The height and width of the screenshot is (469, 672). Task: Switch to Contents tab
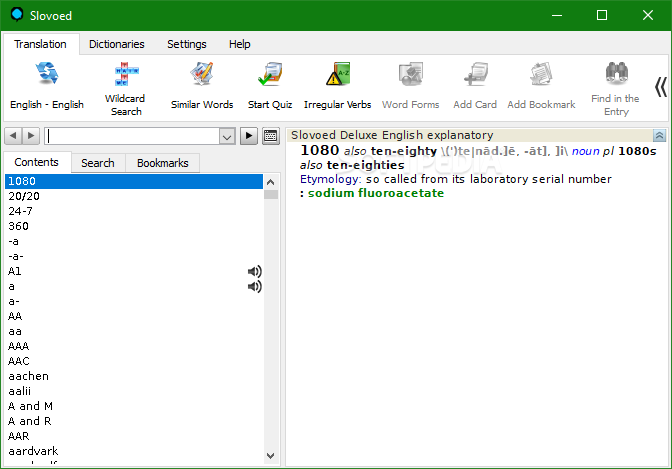[x=36, y=162]
